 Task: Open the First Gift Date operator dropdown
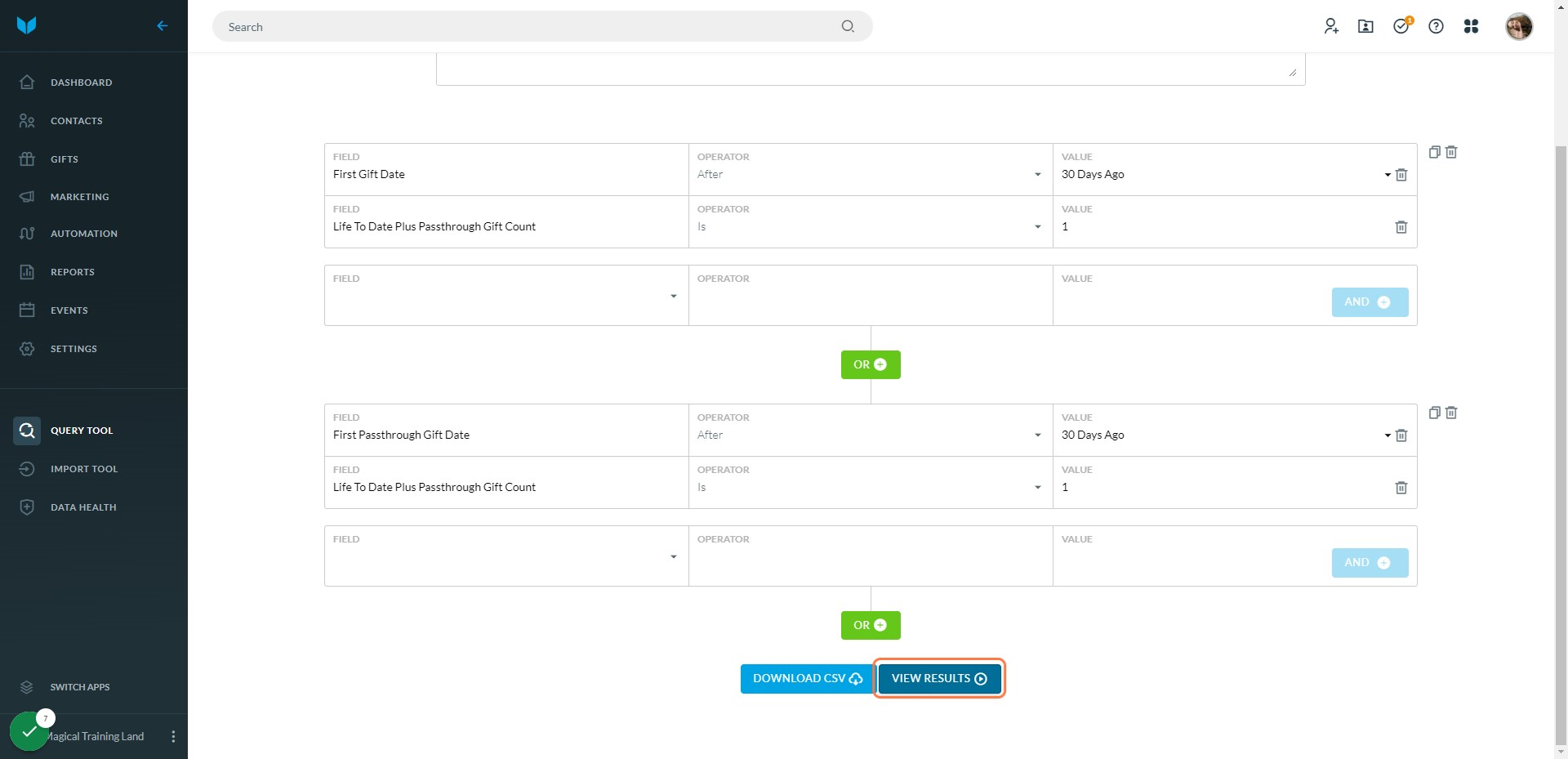coord(1037,174)
